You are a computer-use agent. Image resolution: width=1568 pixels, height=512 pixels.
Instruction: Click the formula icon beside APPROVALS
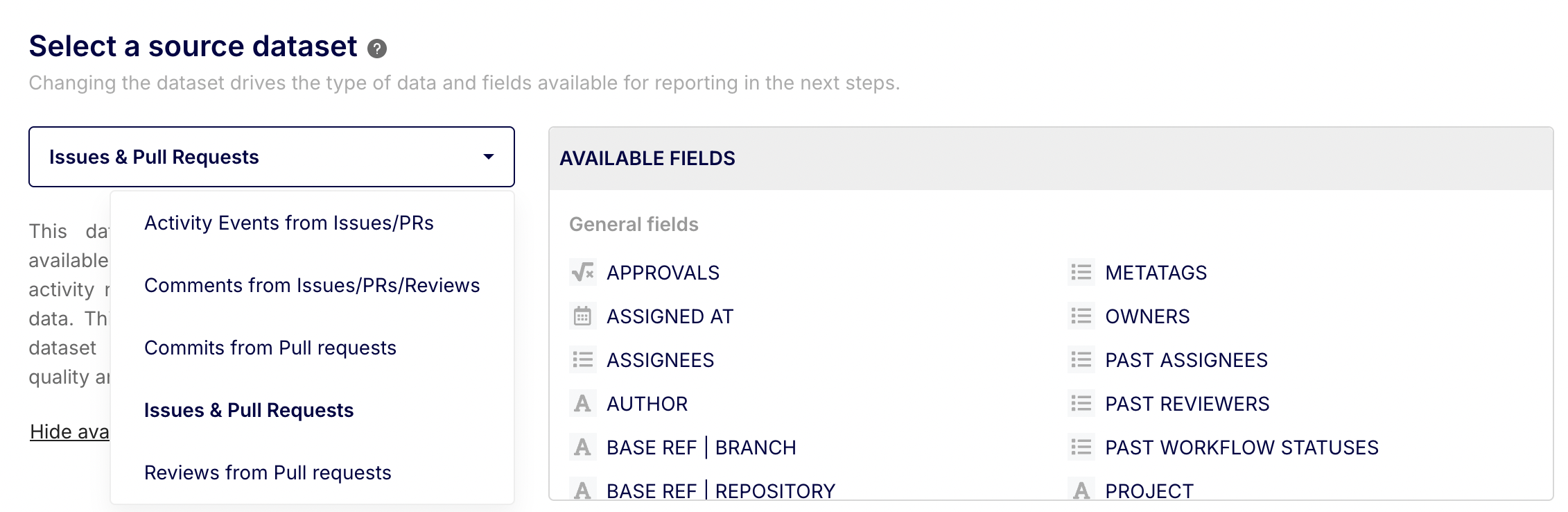click(582, 273)
